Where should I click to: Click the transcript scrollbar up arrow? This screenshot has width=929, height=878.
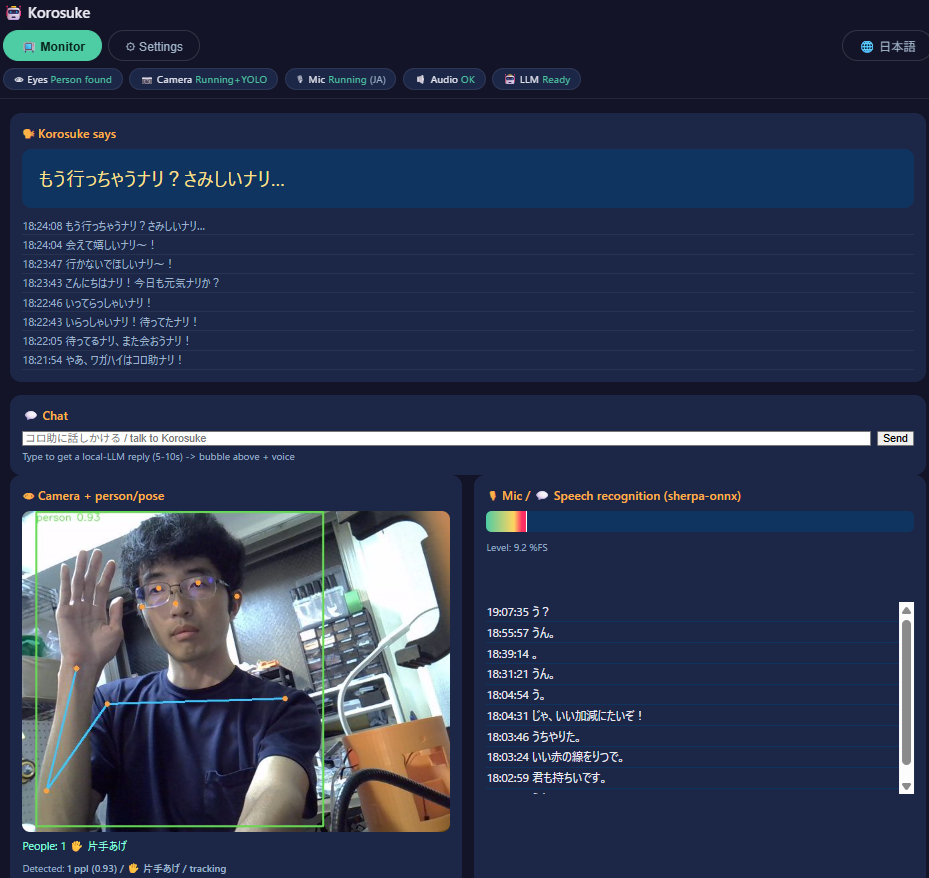coord(906,610)
